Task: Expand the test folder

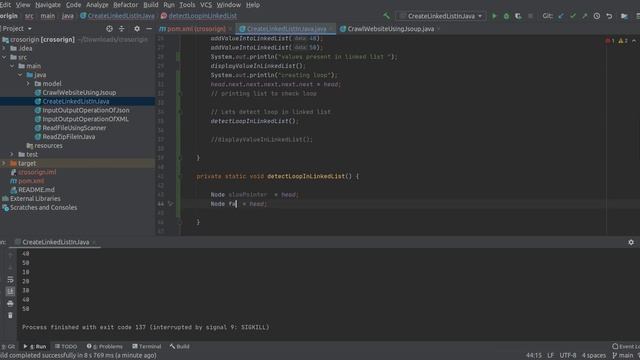Action: pos(12,155)
